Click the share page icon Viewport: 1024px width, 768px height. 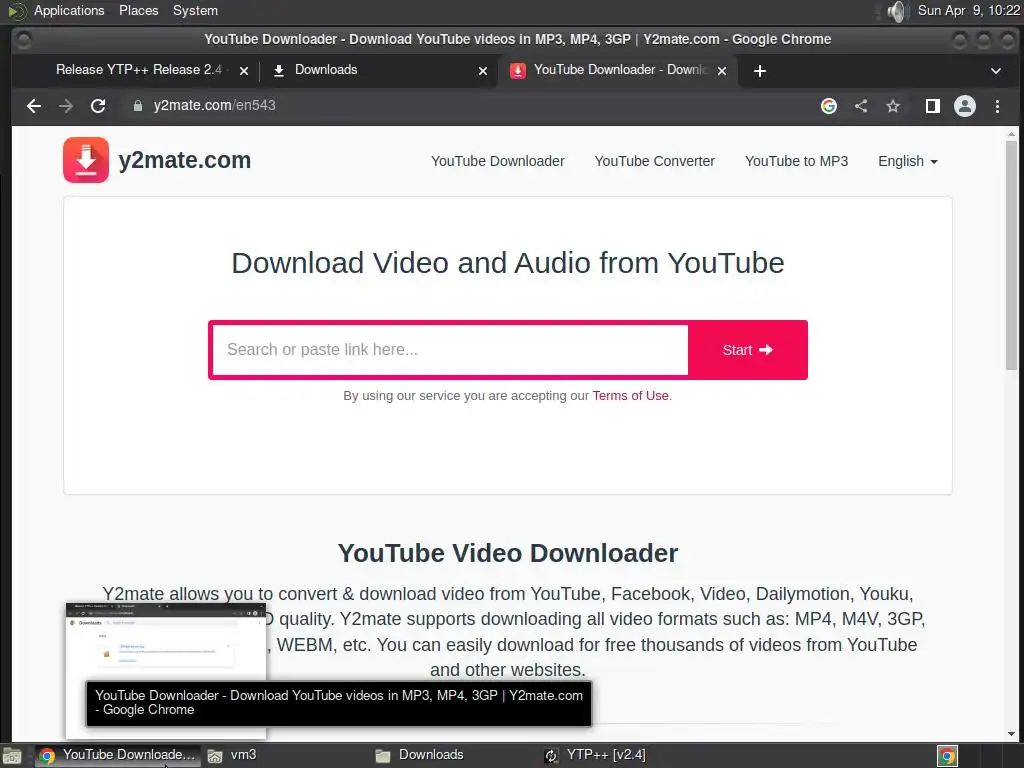[861, 106]
